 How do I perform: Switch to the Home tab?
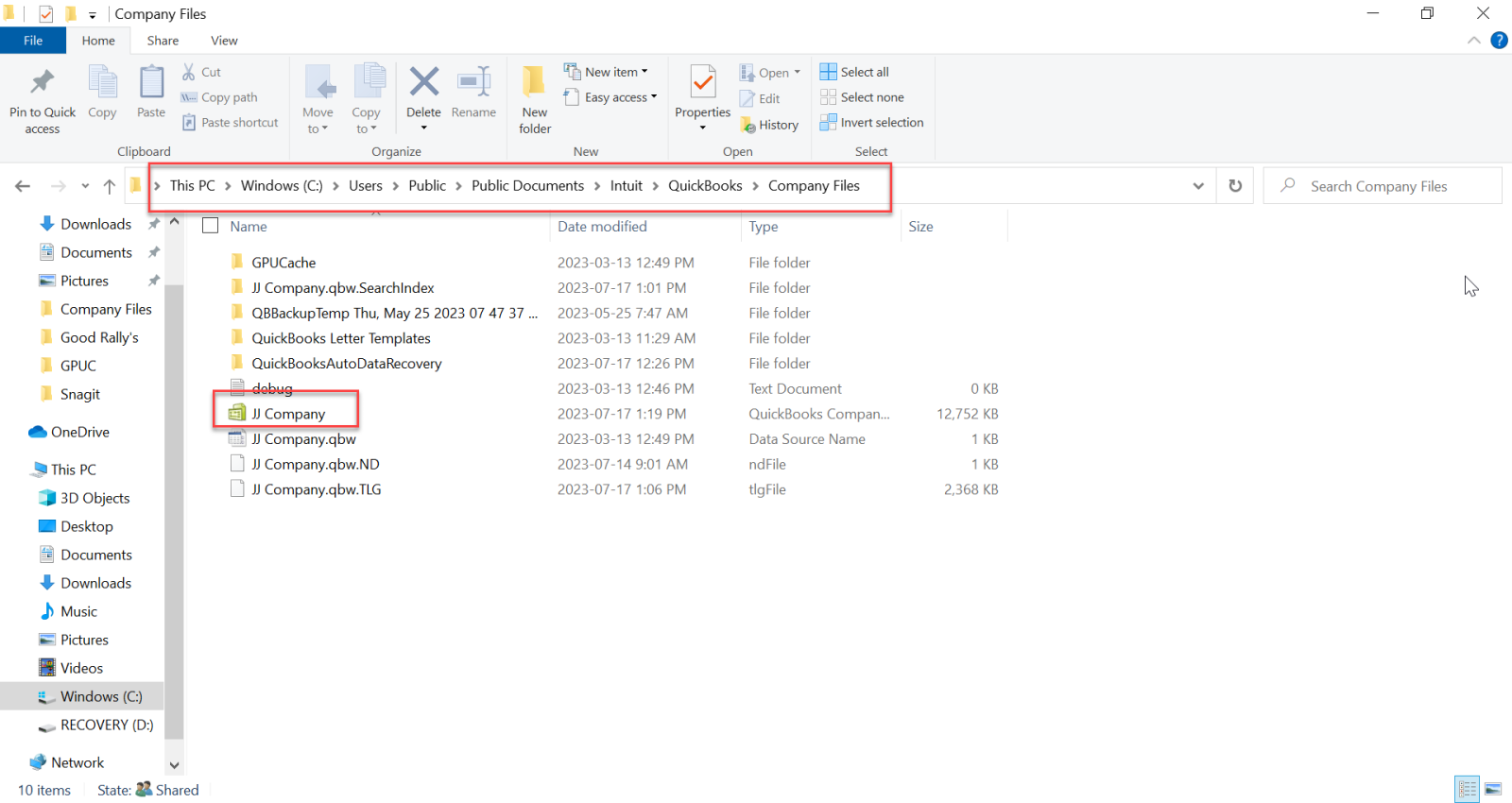pyautogui.click(x=98, y=41)
